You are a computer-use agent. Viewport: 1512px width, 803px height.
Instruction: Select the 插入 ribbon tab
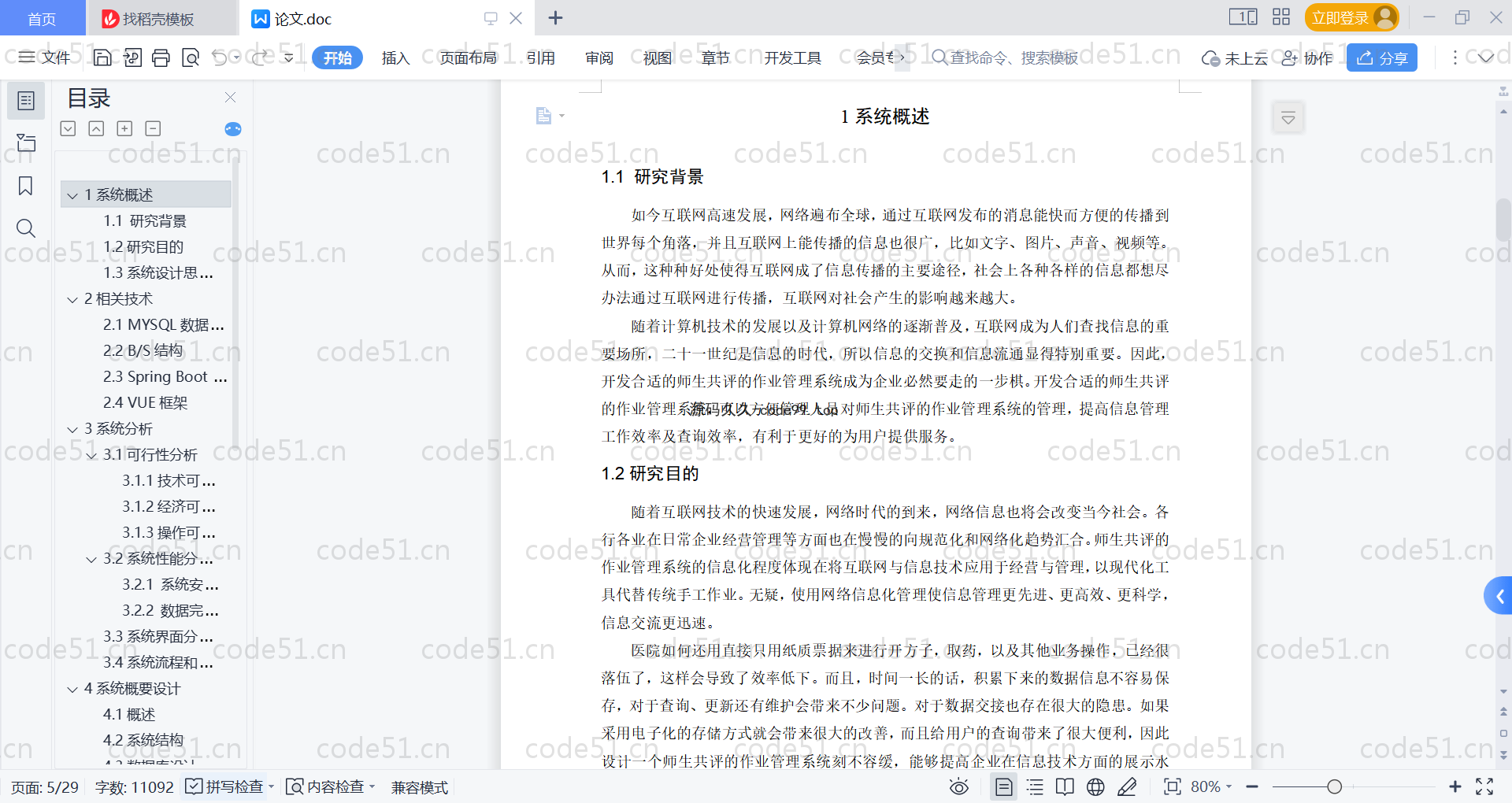coord(395,57)
